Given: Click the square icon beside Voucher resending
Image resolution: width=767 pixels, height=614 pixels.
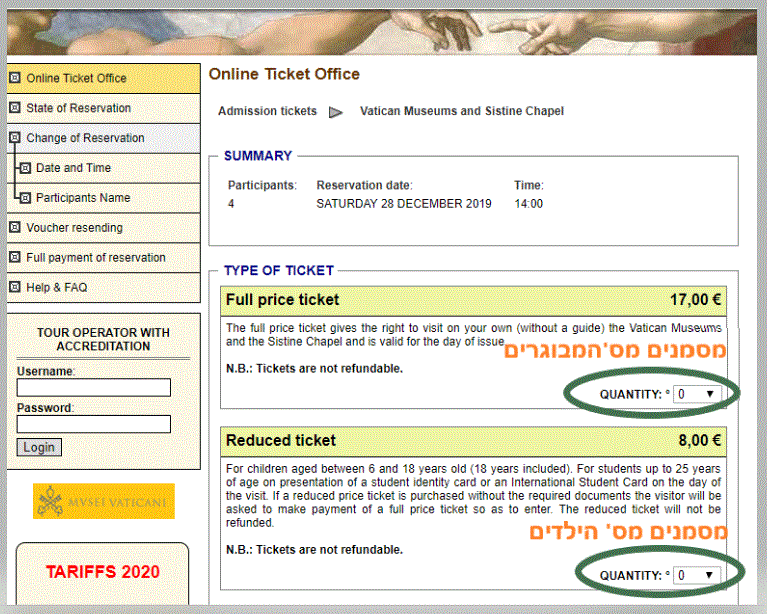Looking at the screenshot, I should pos(15,227).
